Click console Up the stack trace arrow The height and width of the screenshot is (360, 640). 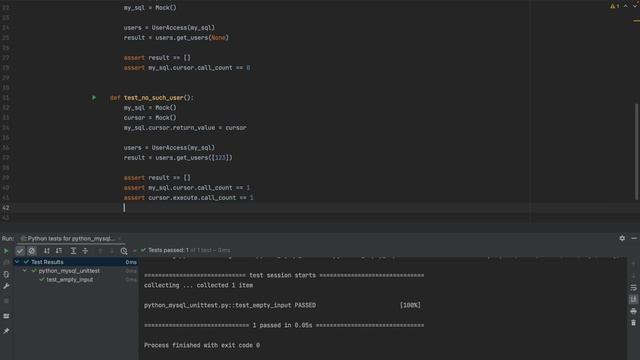coord(633,264)
